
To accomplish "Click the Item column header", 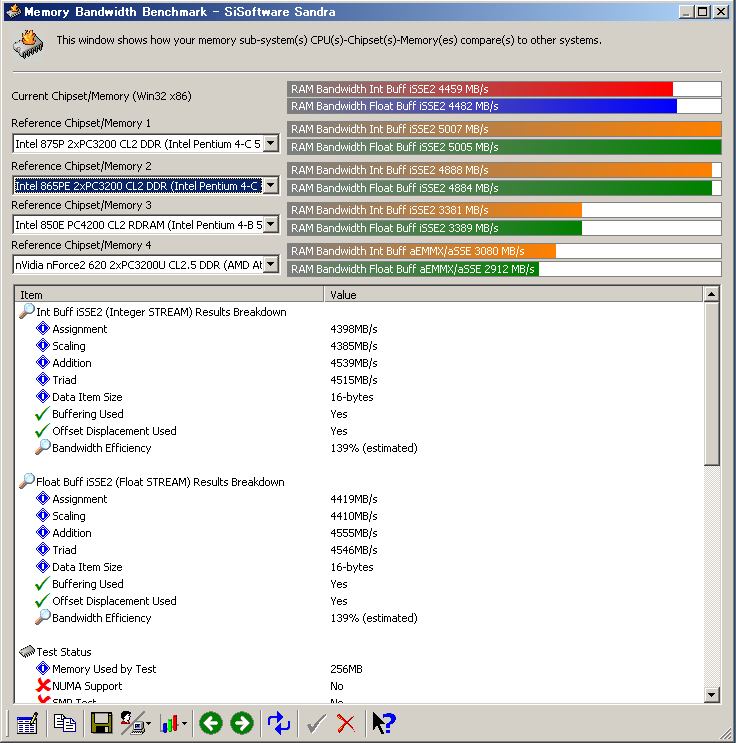I will pos(170,295).
